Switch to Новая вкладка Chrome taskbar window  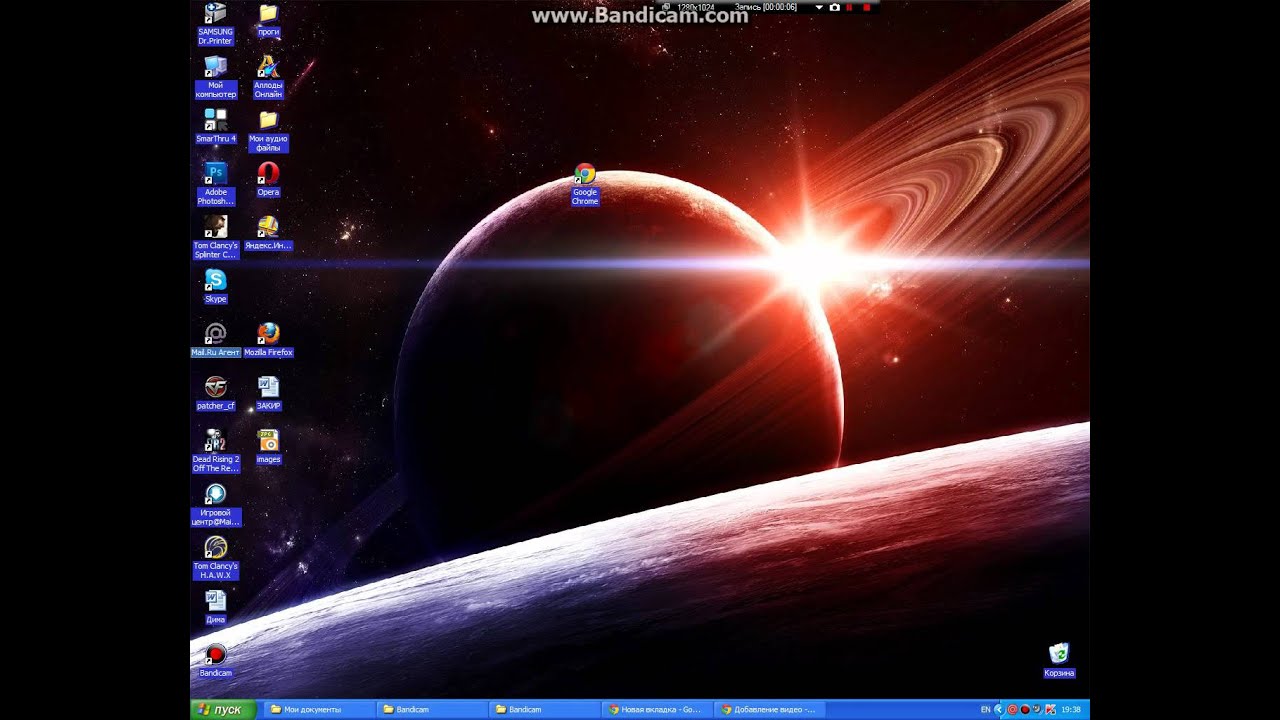658,710
